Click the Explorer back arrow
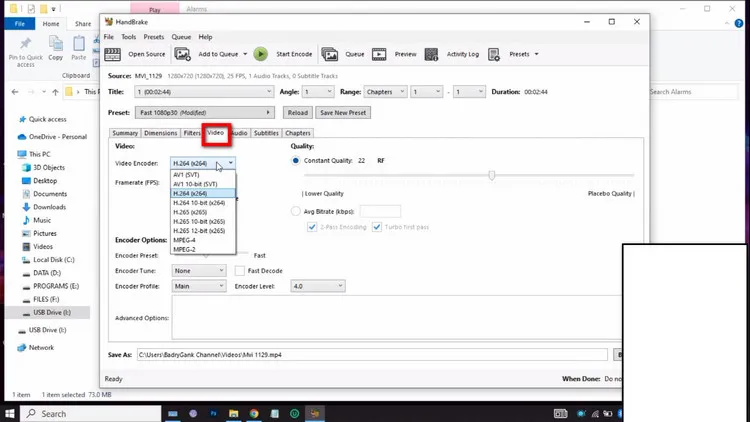Image resolution: width=750 pixels, height=422 pixels. [x=15, y=92]
